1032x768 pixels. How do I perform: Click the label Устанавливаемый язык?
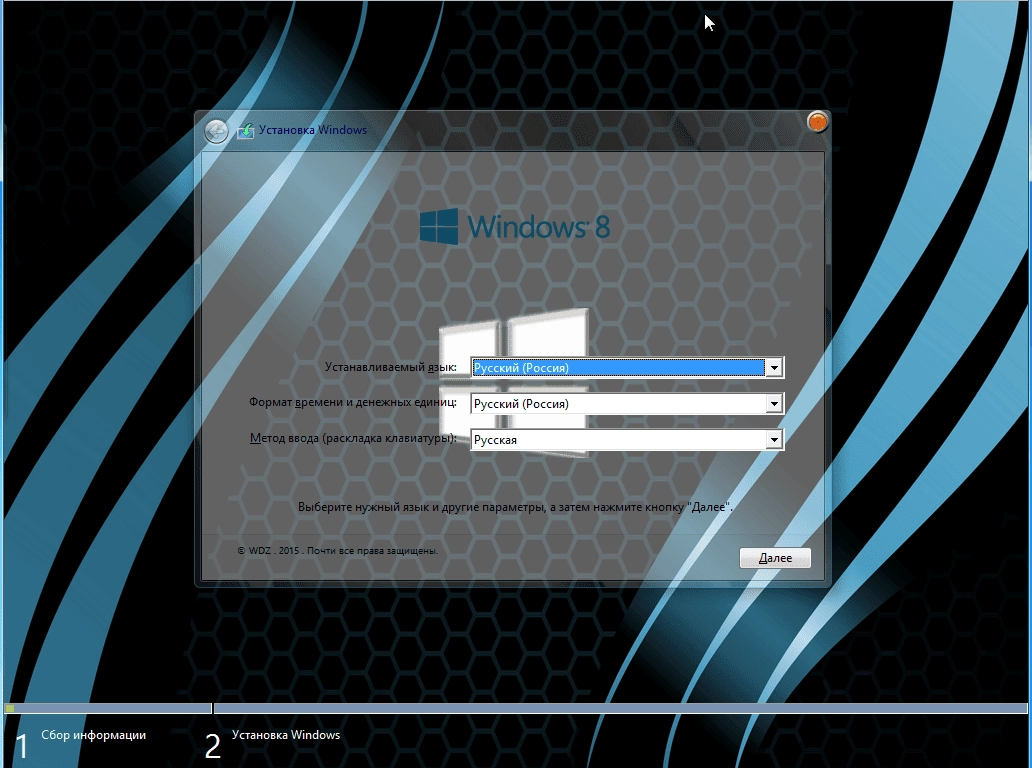click(x=390, y=367)
